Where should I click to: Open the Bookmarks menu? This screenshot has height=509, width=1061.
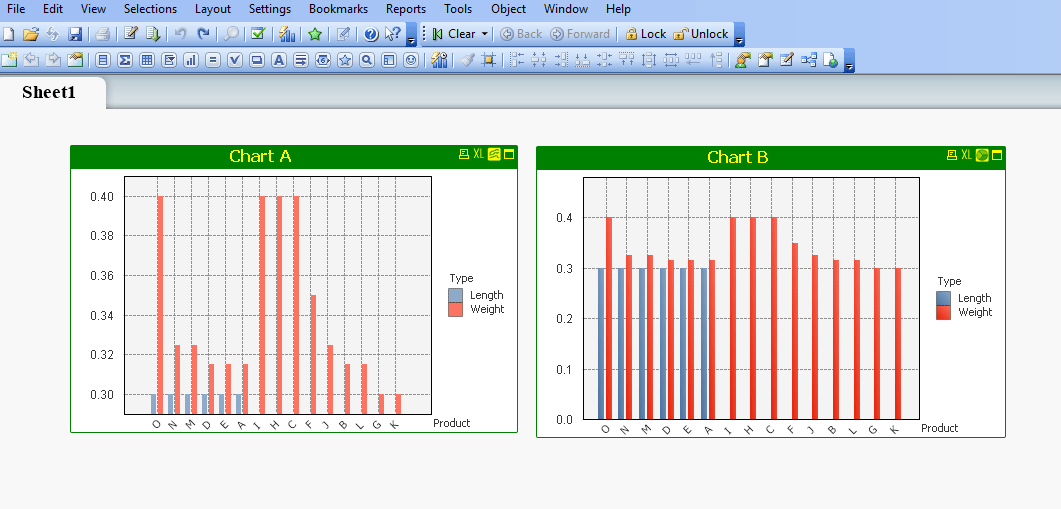click(x=338, y=9)
